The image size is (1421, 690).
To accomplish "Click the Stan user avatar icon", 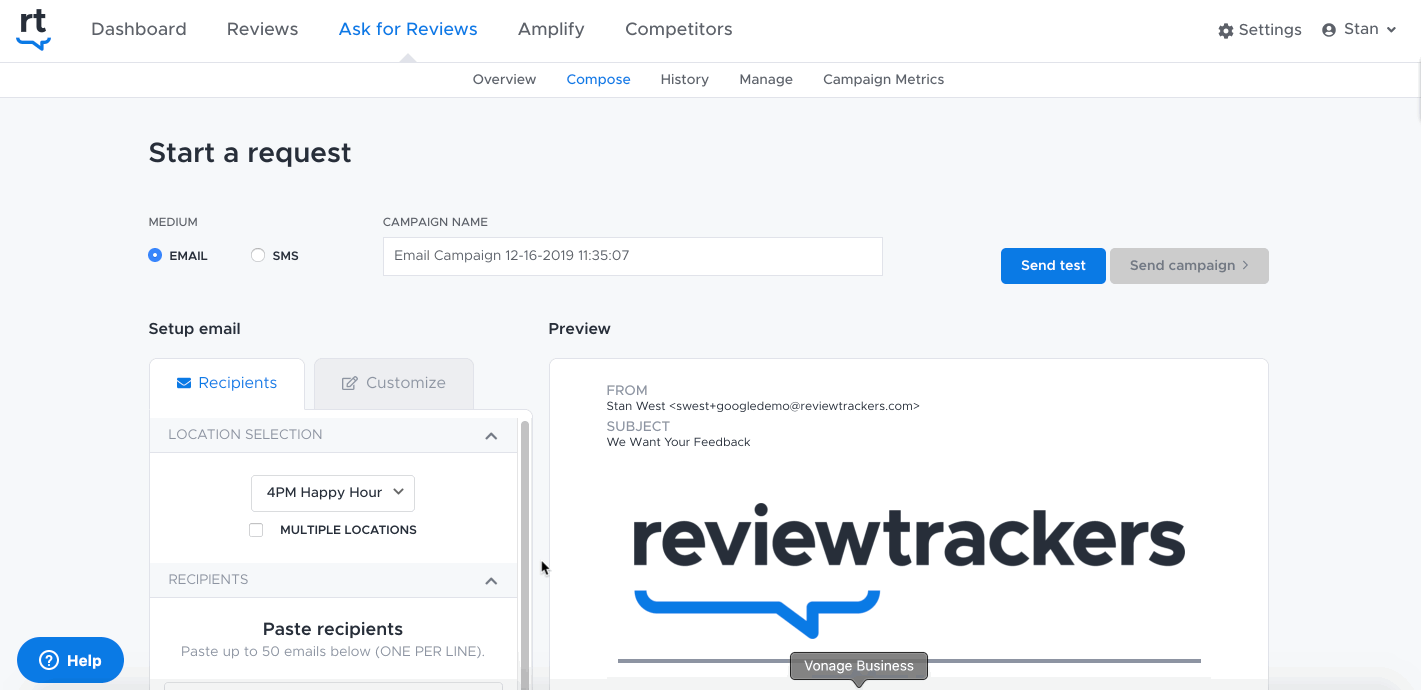I will pos(1329,30).
